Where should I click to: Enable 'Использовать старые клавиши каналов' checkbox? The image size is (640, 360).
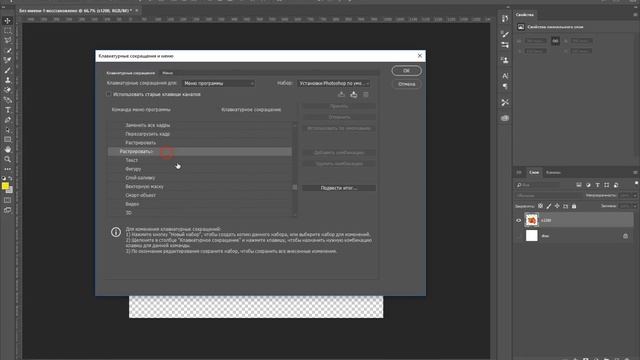(x=109, y=94)
